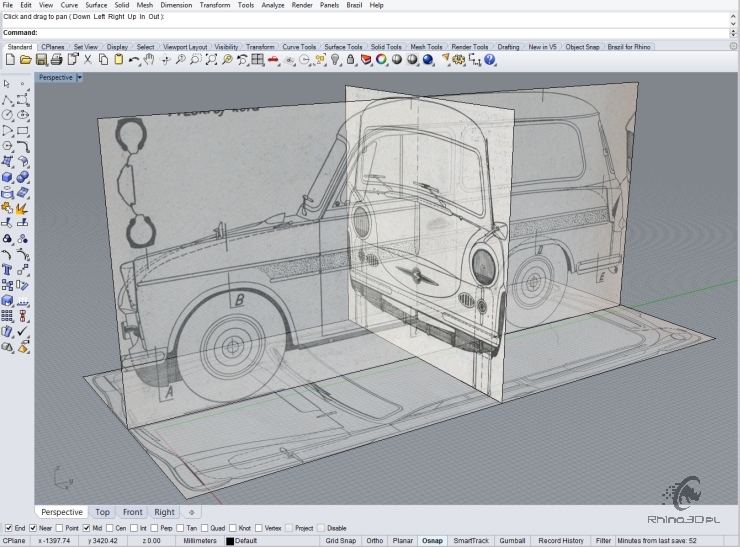Click the Print icon in toolbar

point(56,60)
